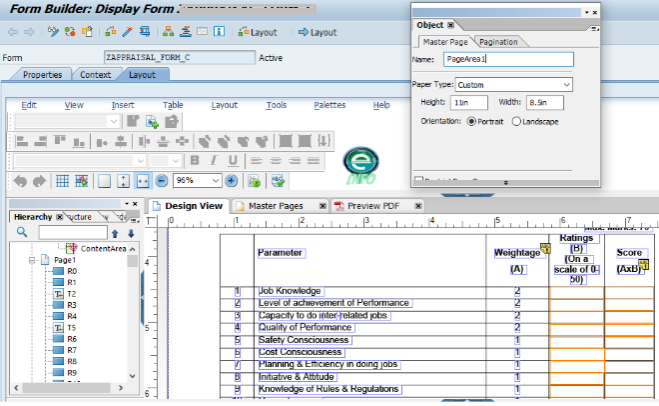This screenshot has width=659, height=406.
Task: Select the Portrait orientation radio button
Action: pos(471,121)
